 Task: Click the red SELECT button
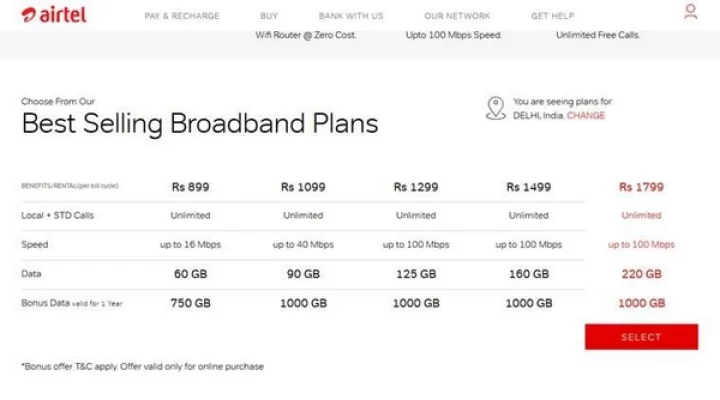[641, 337]
